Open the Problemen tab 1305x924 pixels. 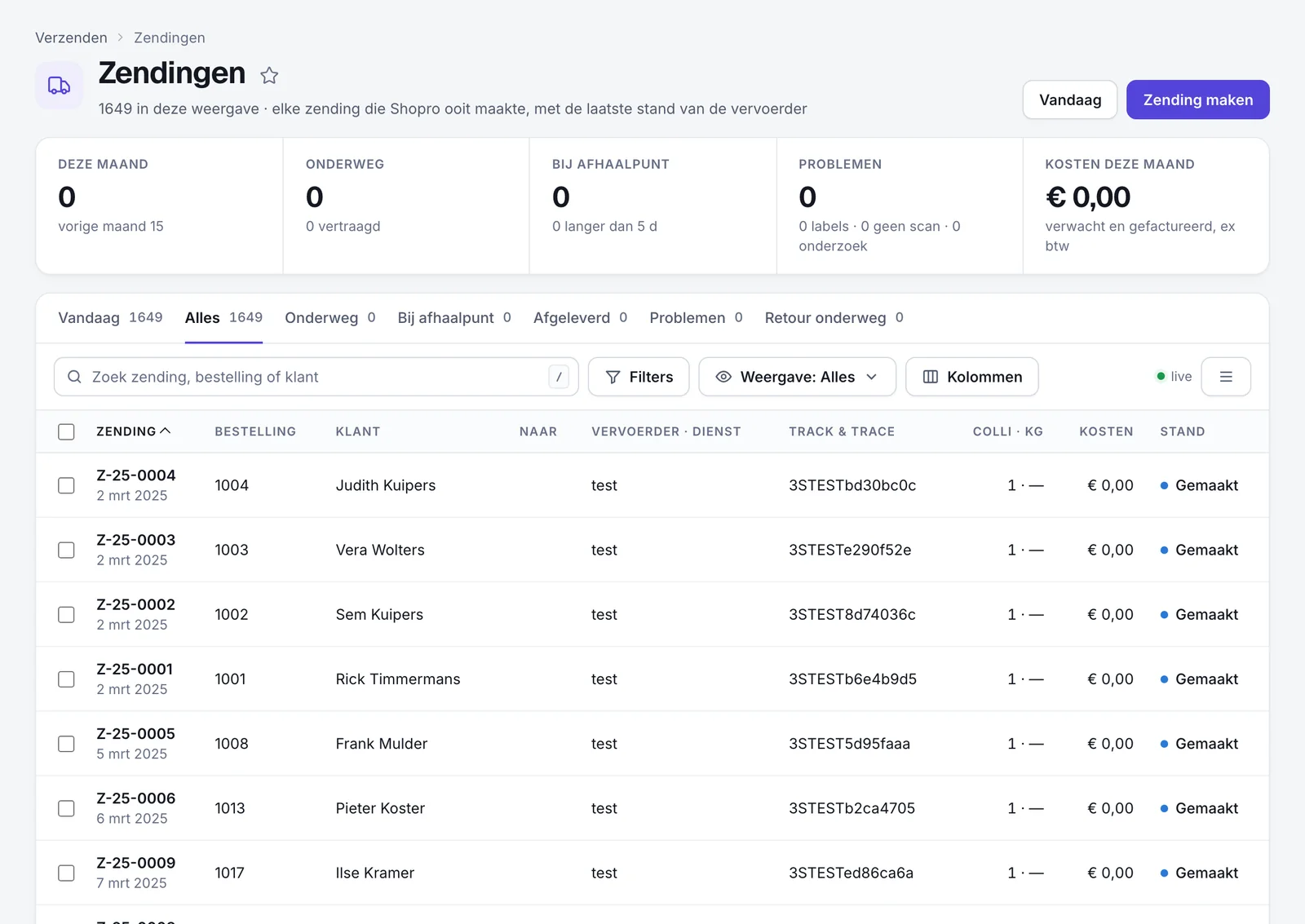pyautogui.click(x=696, y=318)
